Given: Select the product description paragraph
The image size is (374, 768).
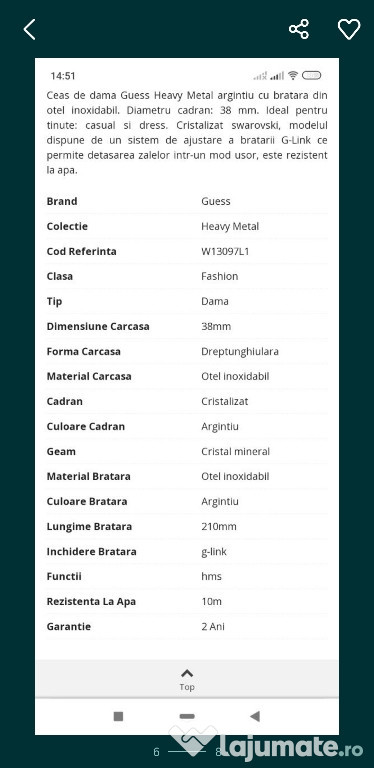Looking at the screenshot, I should [x=187, y=133].
